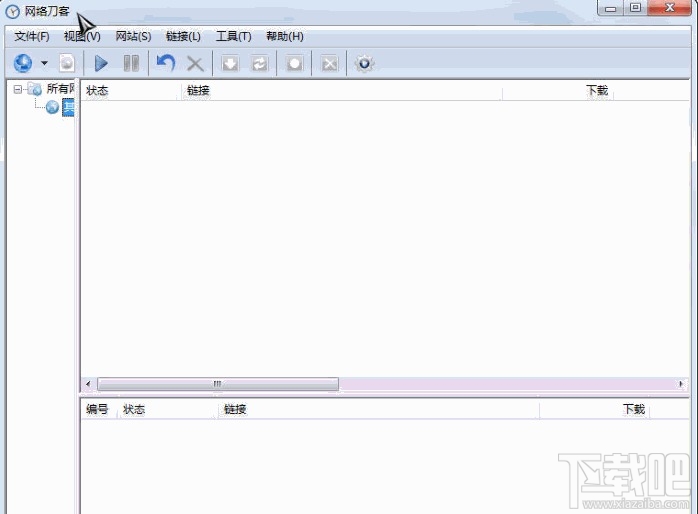This screenshot has height=514, width=698.
Task: Minimize the 网络刀客 window
Action: [x=610, y=8]
